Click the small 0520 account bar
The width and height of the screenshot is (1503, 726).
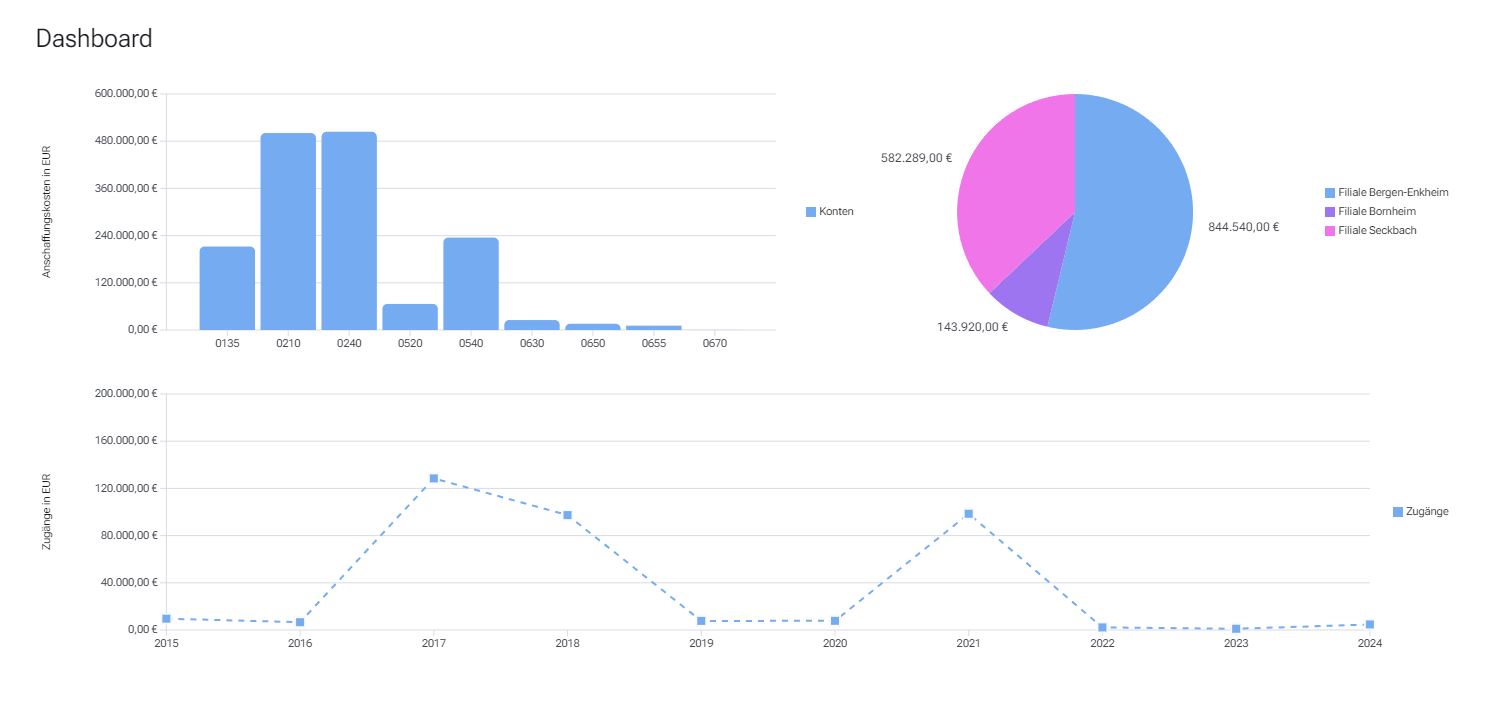[x=410, y=317]
